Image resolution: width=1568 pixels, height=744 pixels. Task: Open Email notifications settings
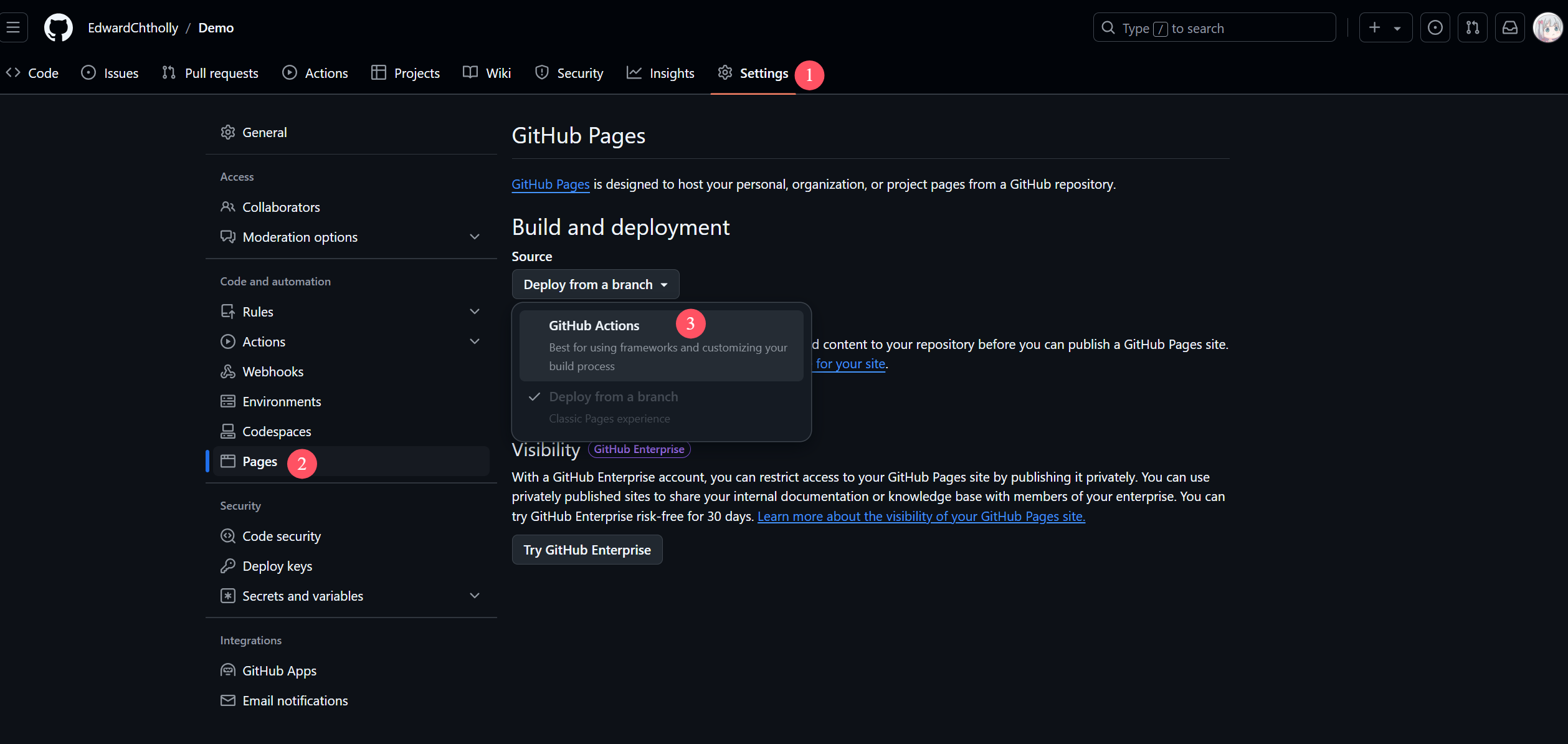click(x=351, y=700)
